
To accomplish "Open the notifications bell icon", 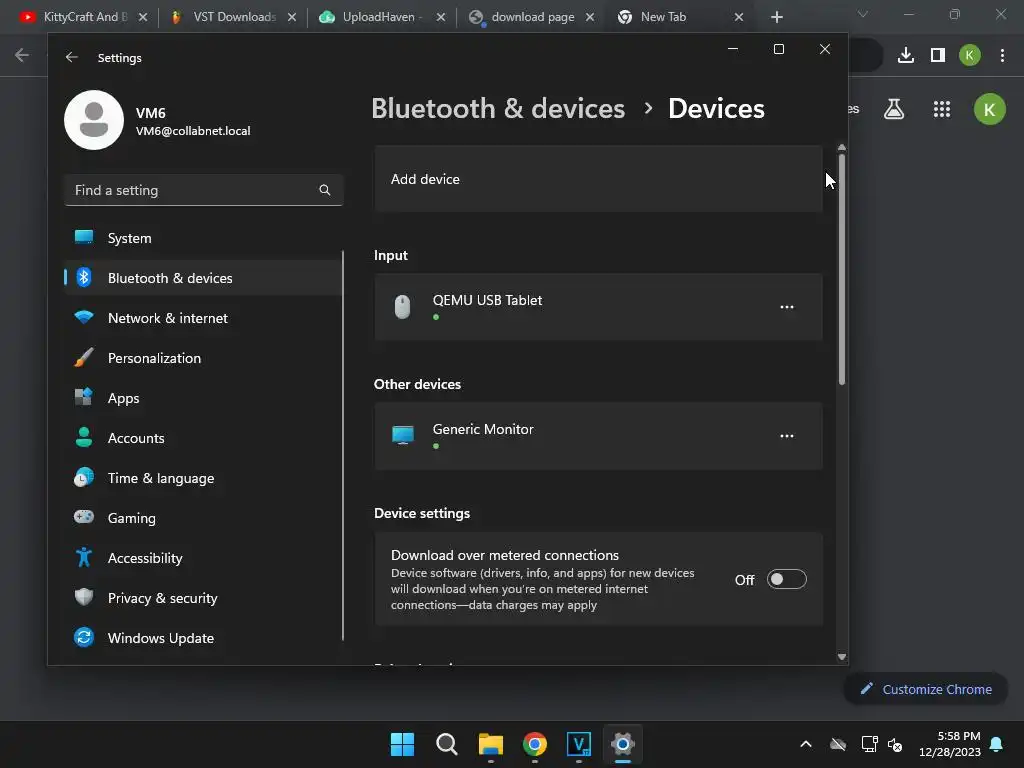I will tap(997, 744).
